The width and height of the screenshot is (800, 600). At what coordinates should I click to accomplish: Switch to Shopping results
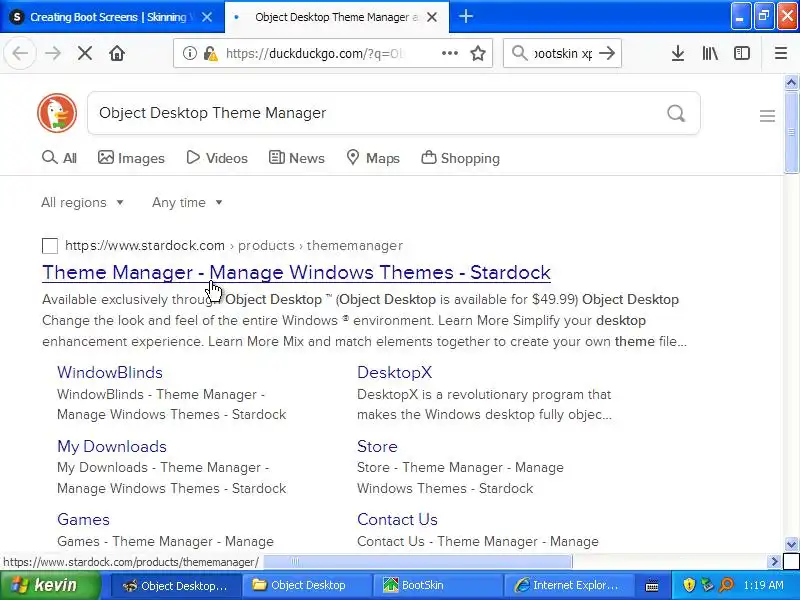[460, 158]
